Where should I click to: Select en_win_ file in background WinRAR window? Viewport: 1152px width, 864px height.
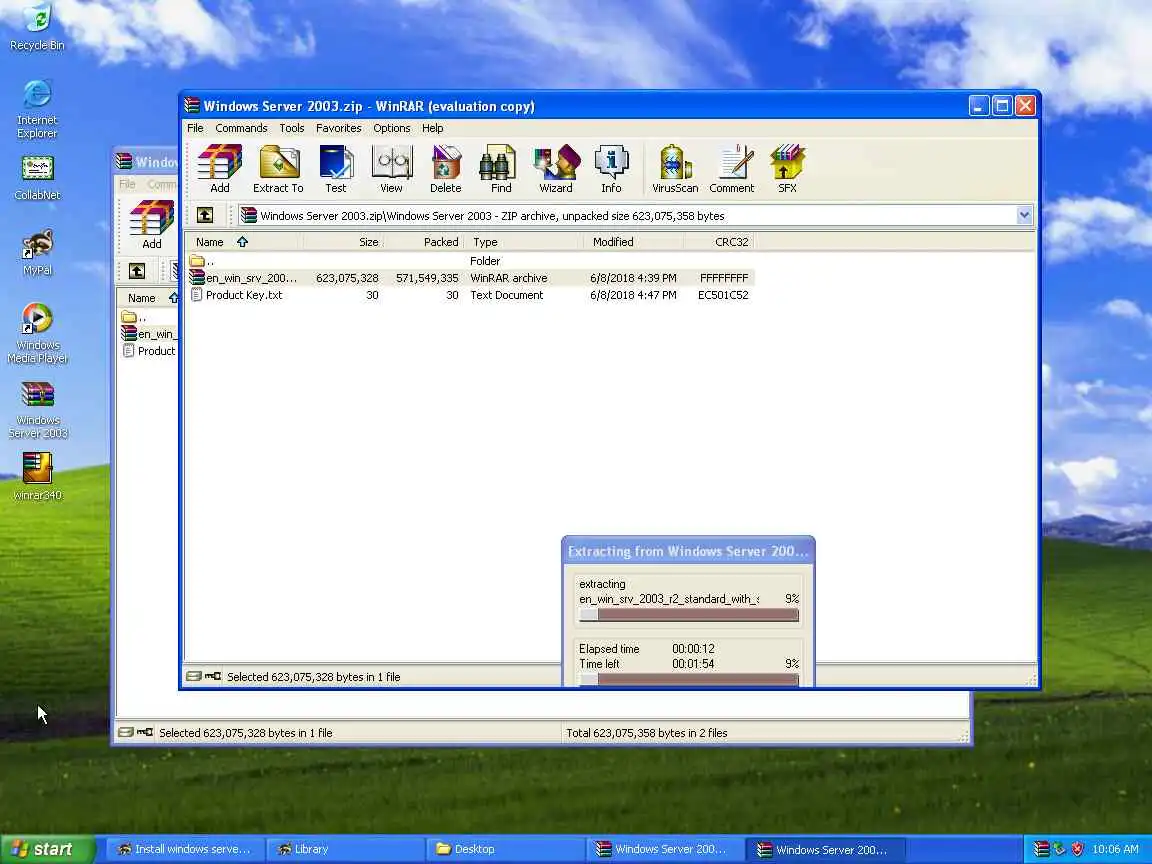coord(149,334)
